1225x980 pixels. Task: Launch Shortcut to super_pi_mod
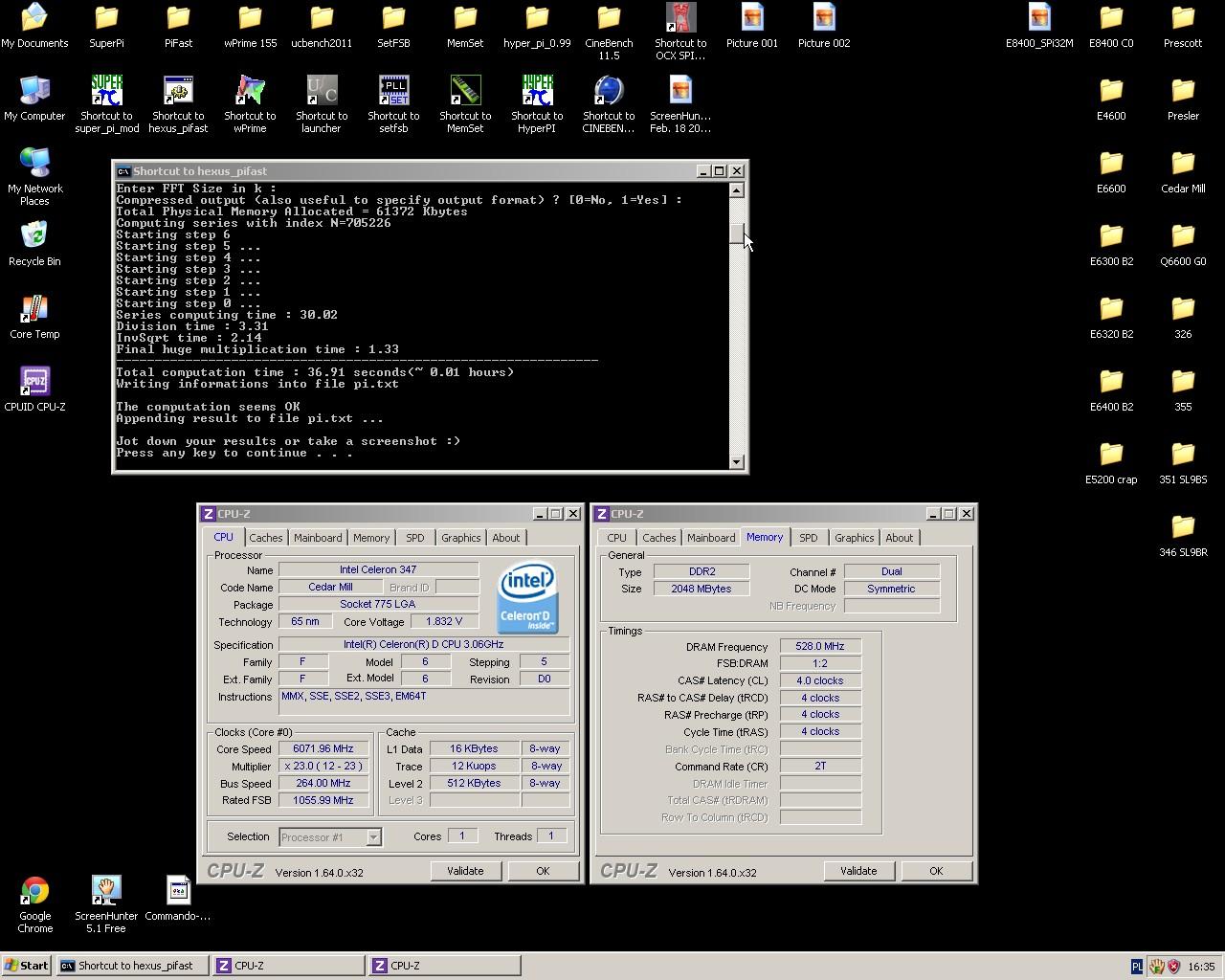(106, 104)
